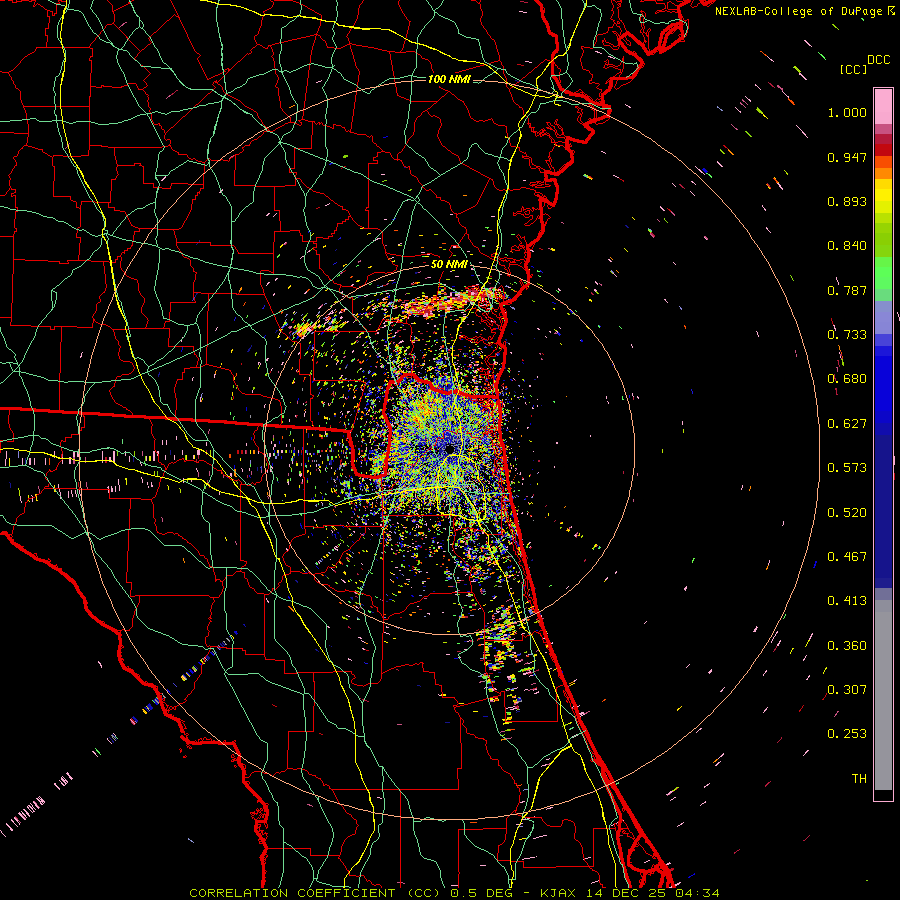900x900 pixels.
Task: Click the 0.680 legend value
Action: pos(847,379)
